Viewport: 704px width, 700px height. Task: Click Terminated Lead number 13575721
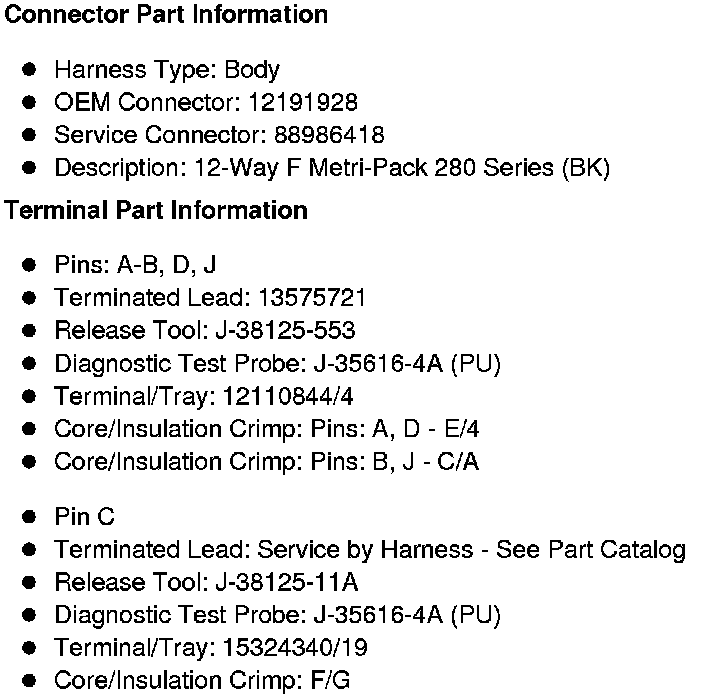(312, 297)
